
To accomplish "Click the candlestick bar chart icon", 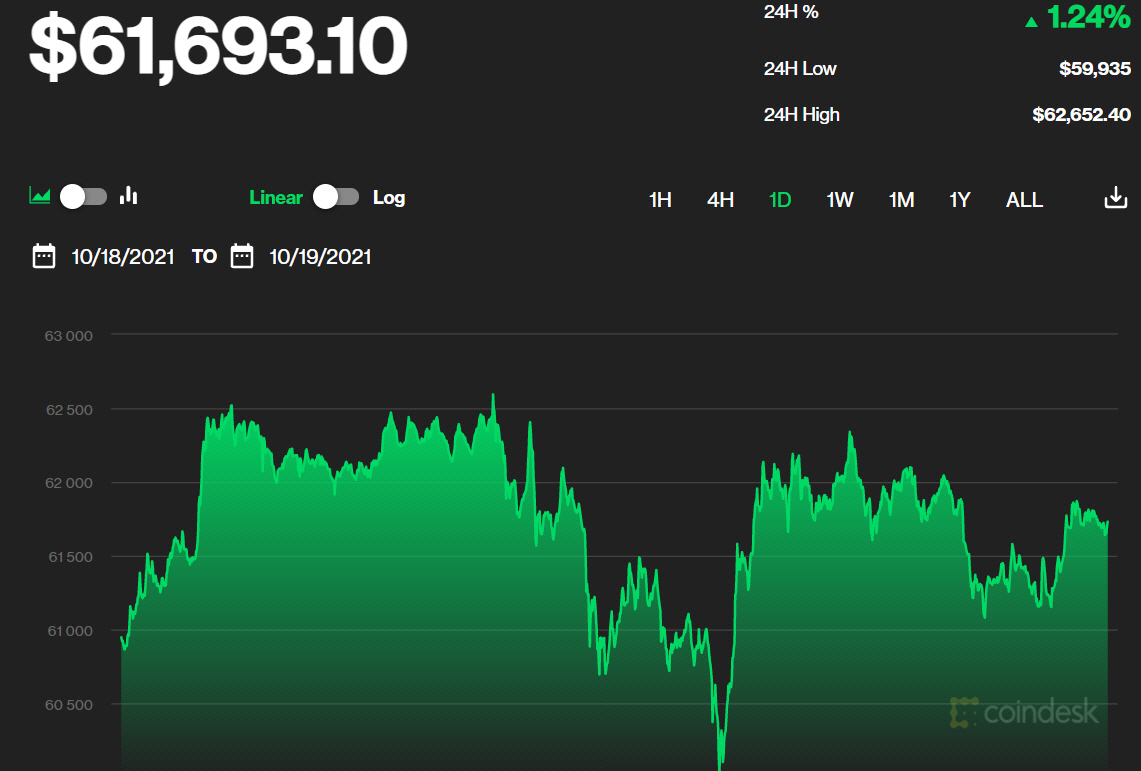I will pos(128,196).
